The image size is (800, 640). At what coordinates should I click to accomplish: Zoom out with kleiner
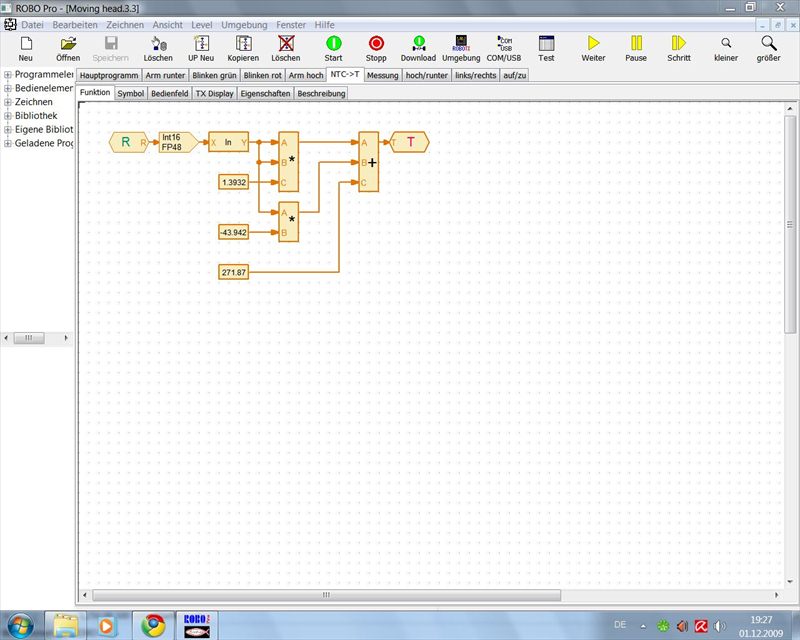726,49
